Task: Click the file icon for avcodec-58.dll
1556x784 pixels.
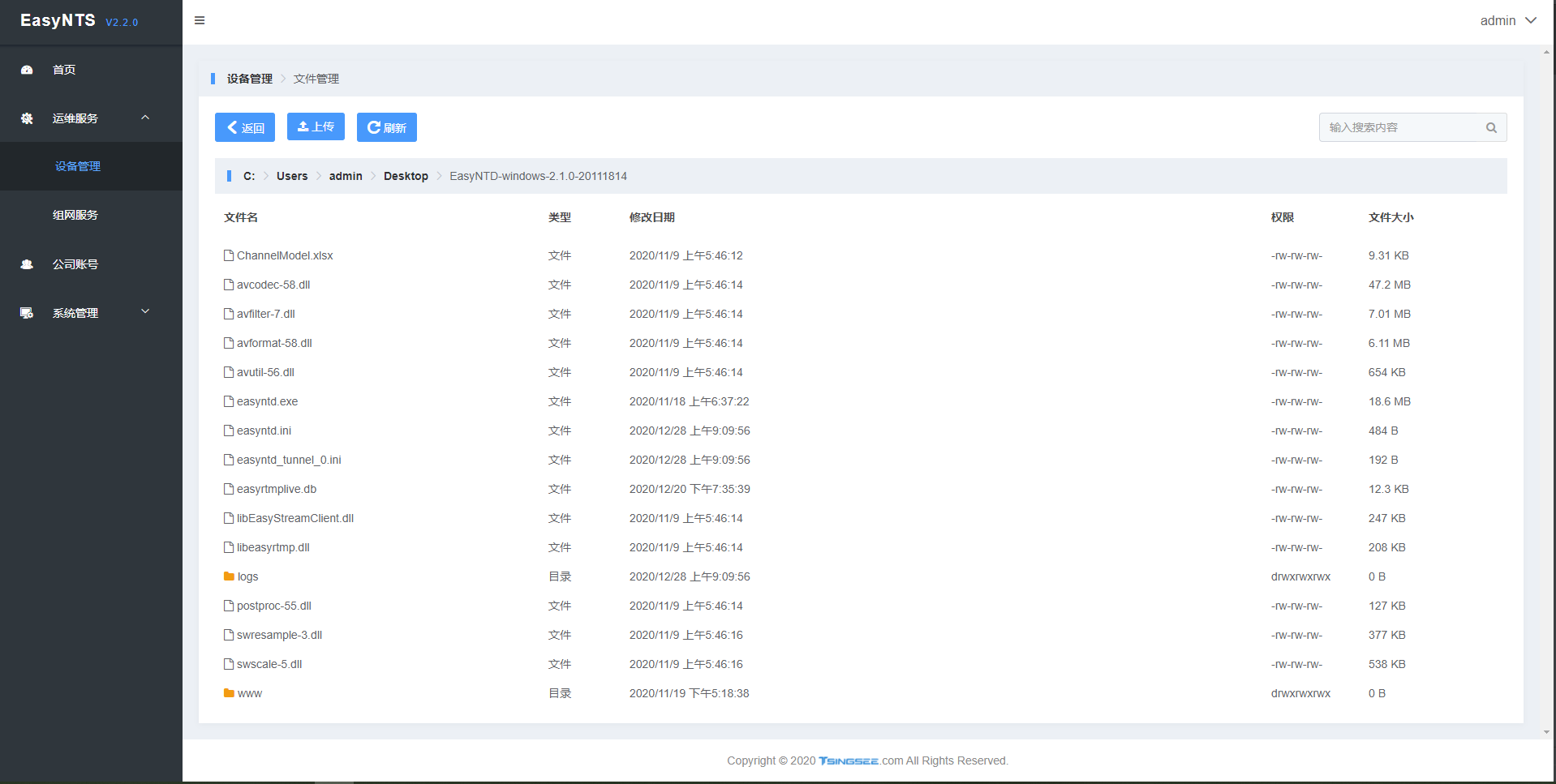Action: click(229, 285)
